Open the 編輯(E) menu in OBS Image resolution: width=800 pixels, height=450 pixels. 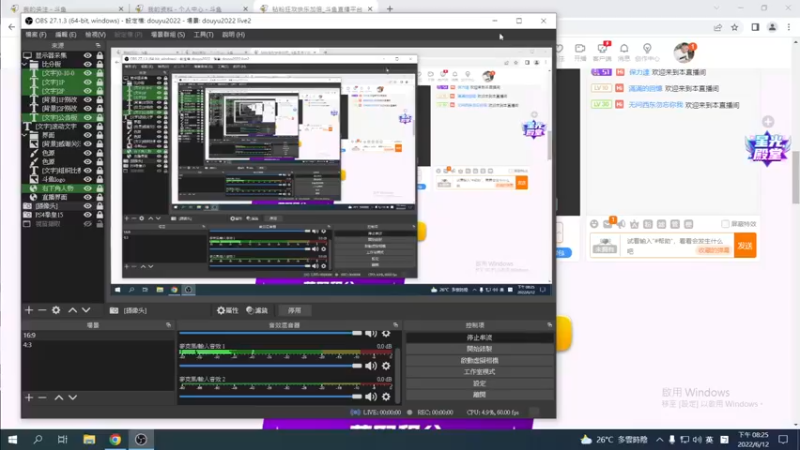coord(65,35)
